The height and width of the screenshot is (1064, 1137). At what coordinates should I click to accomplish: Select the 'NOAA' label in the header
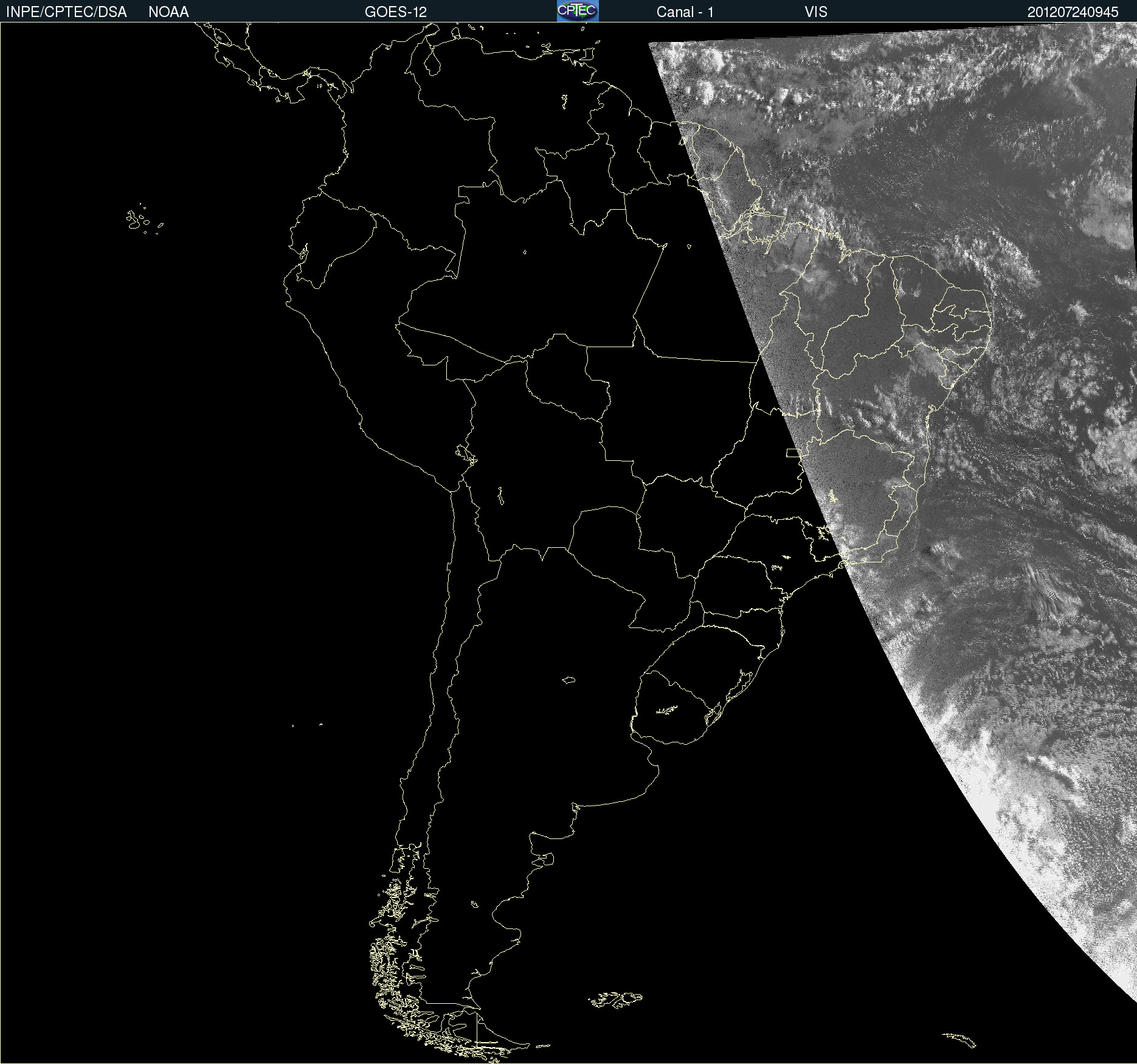coord(168,12)
